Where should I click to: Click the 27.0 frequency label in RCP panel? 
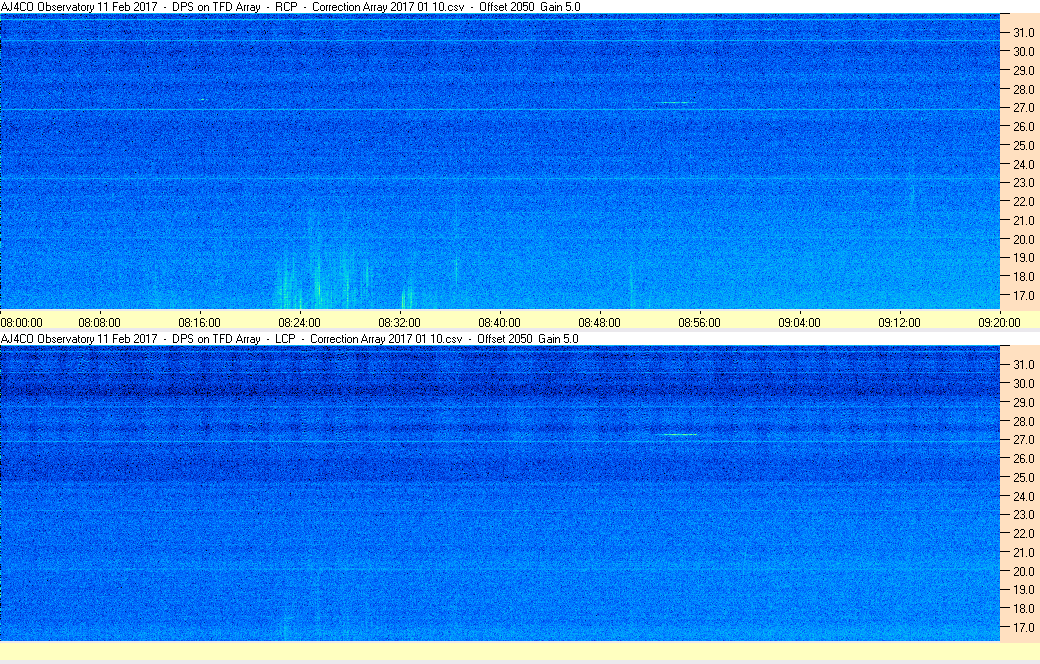point(1023,107)
